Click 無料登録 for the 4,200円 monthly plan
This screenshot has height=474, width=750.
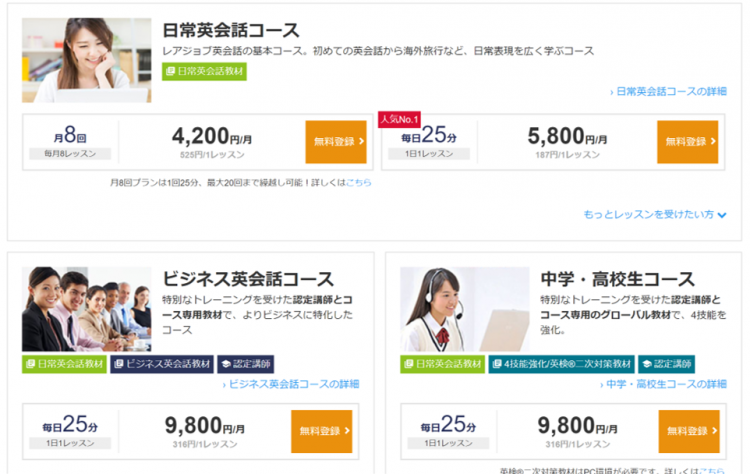(x=336, y=142)
